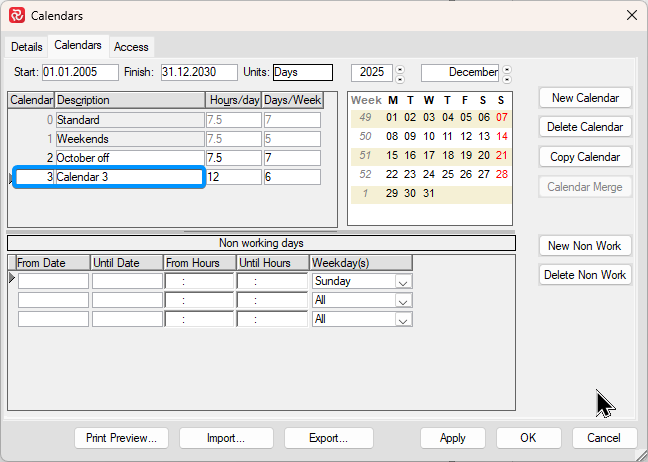Click the Export button
Viewport: 648px width, 462px height.
pos(328,438)
